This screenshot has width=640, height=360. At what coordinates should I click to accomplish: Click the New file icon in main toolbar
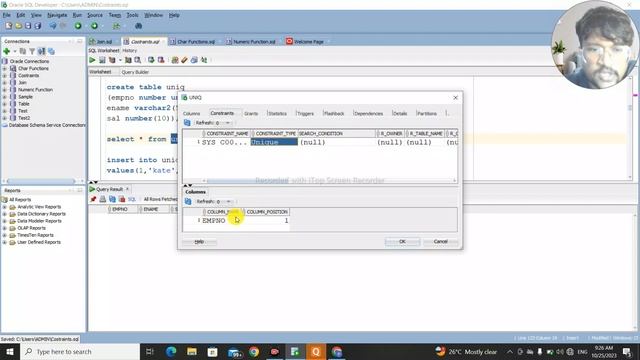(9, 26)
